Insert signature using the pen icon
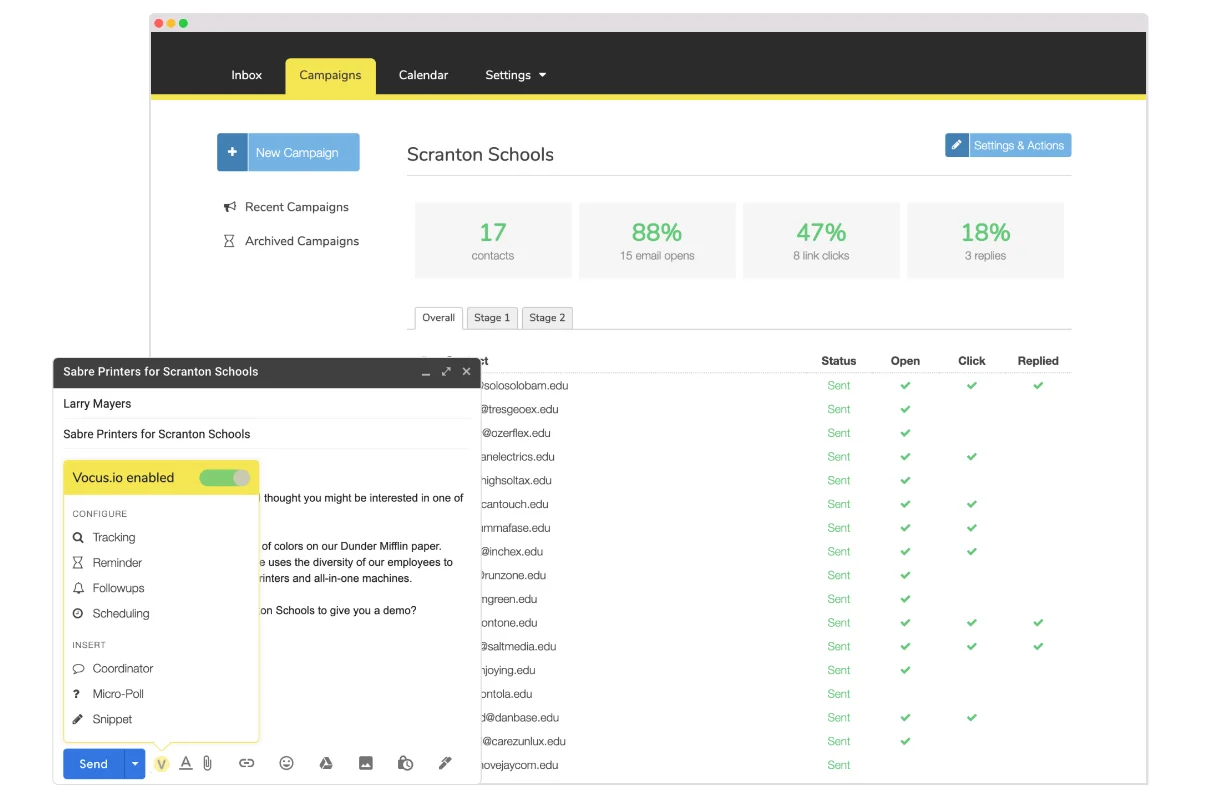1214x802 pixels. click(445, 763)
